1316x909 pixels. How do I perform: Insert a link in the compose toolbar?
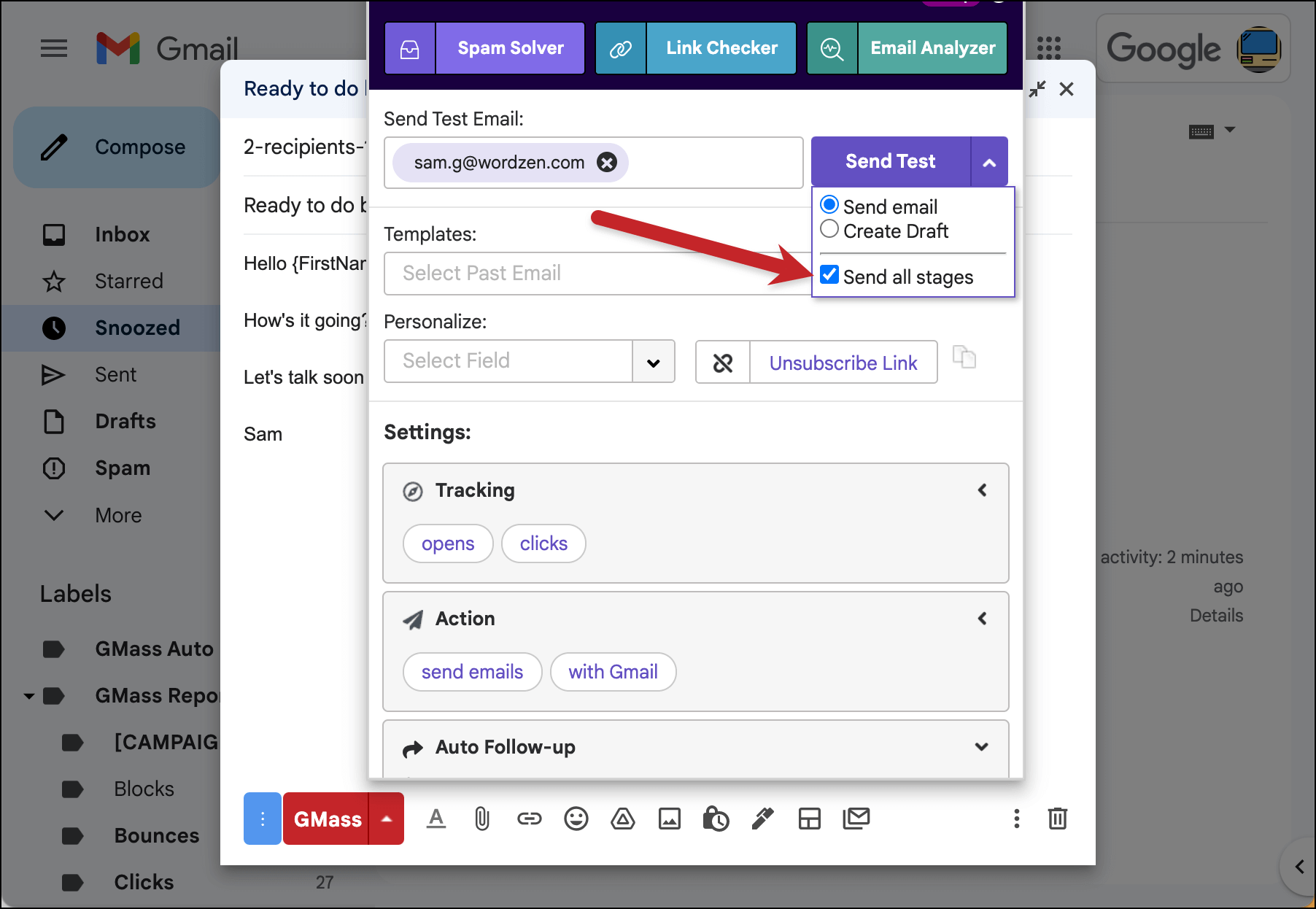[x=530, y=819]
